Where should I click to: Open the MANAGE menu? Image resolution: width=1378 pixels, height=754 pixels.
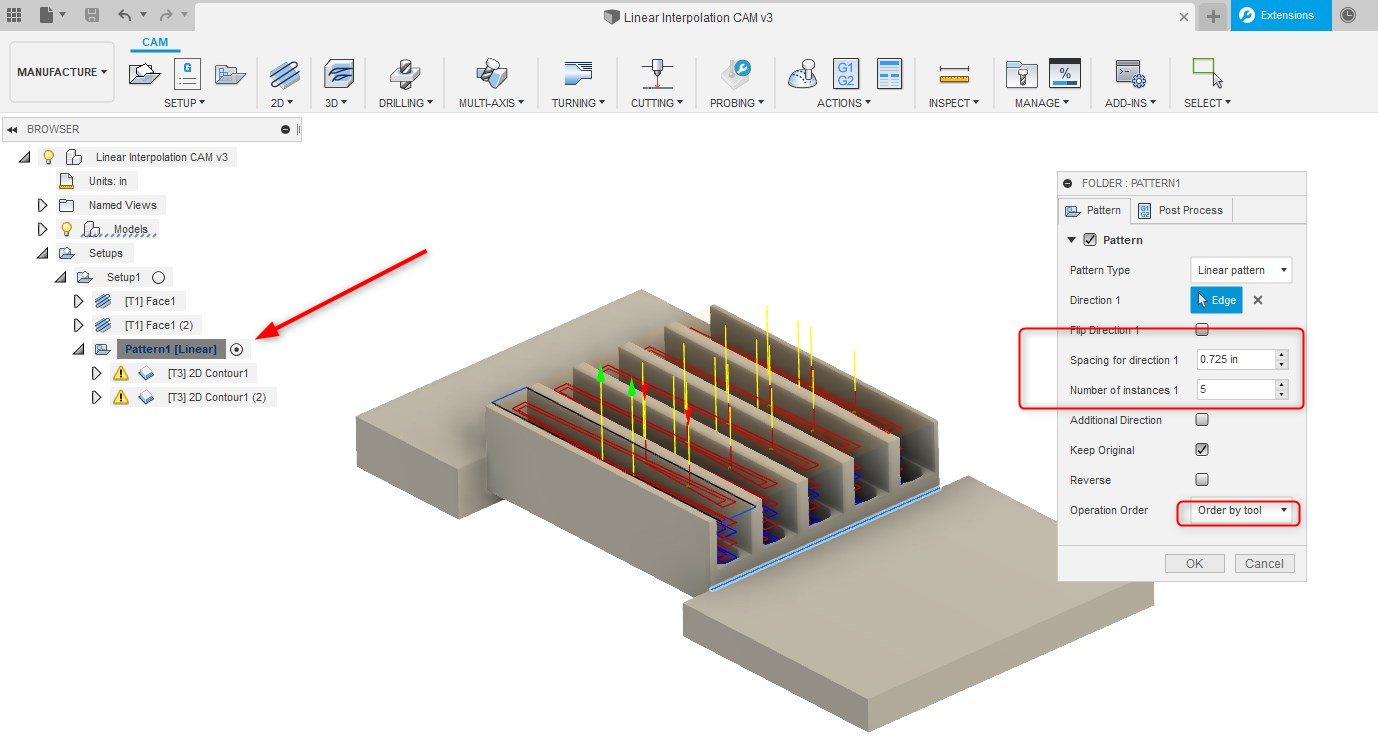coord(1043,103)
